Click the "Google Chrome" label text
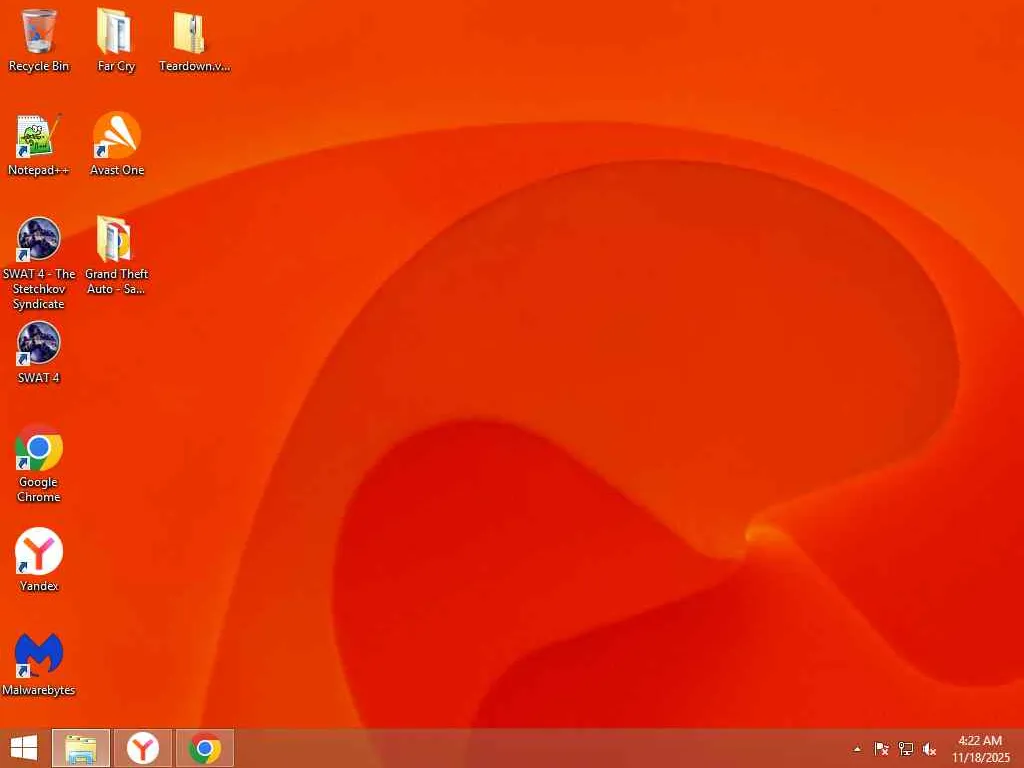The image size is (1024, 768). 39,489
